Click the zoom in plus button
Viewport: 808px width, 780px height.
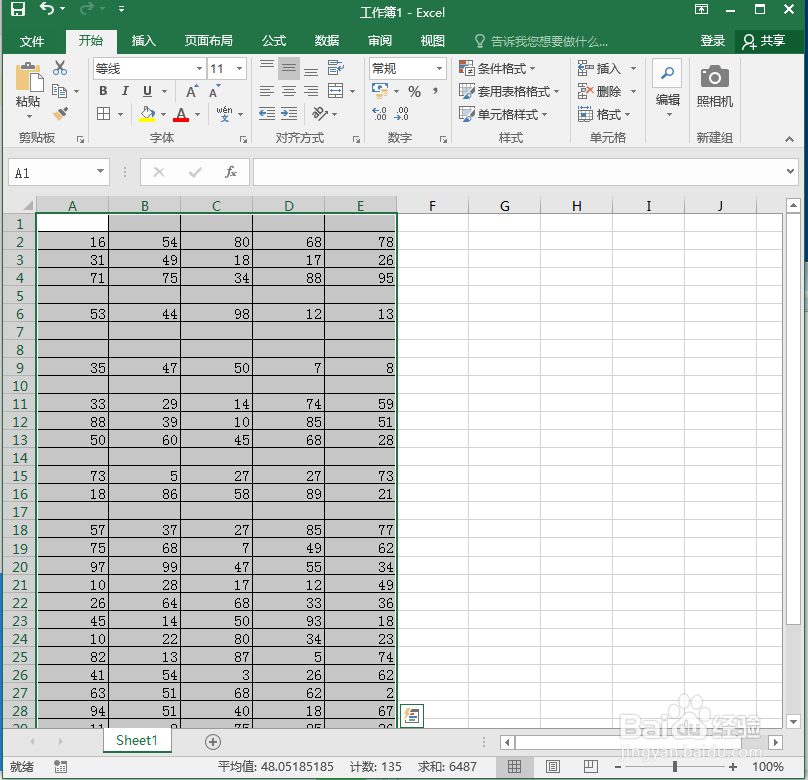(x=733, y=767)
